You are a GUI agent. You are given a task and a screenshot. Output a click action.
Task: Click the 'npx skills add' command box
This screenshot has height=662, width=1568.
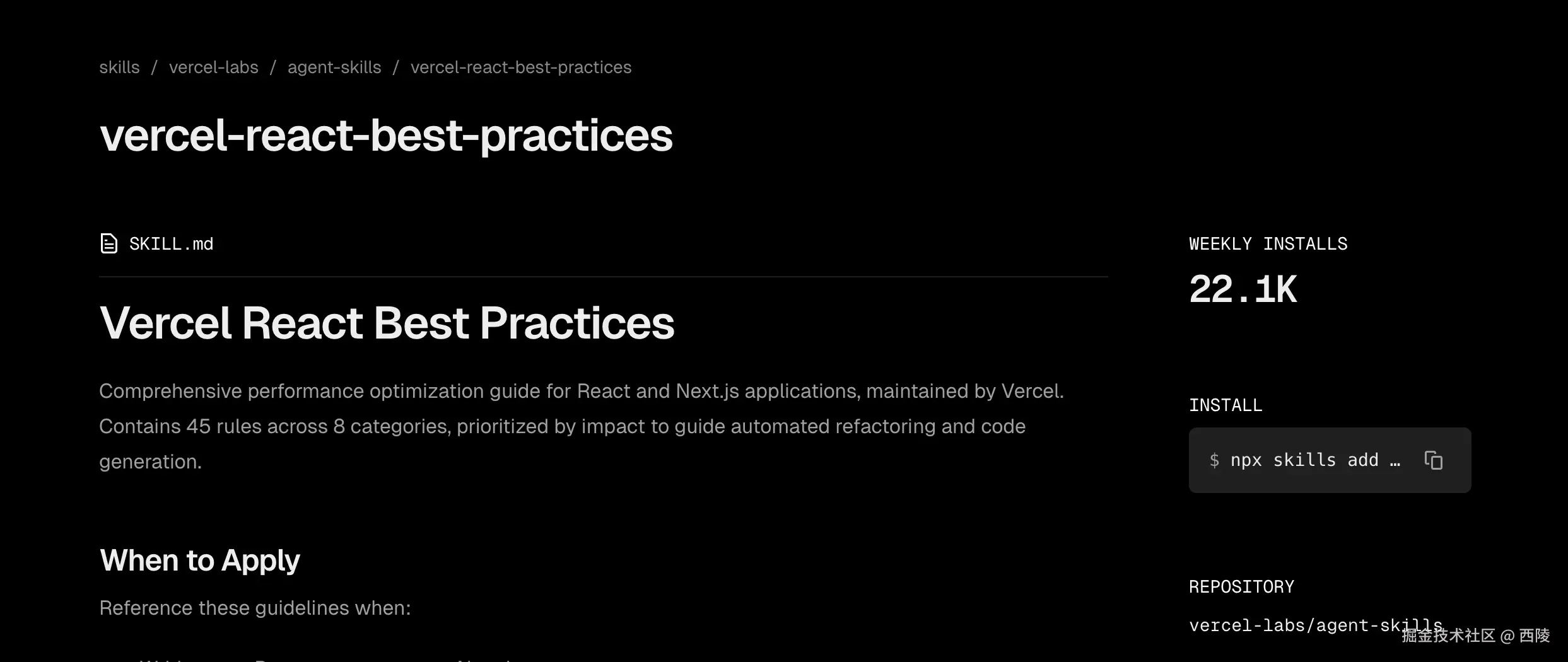tap(1304, 460)
